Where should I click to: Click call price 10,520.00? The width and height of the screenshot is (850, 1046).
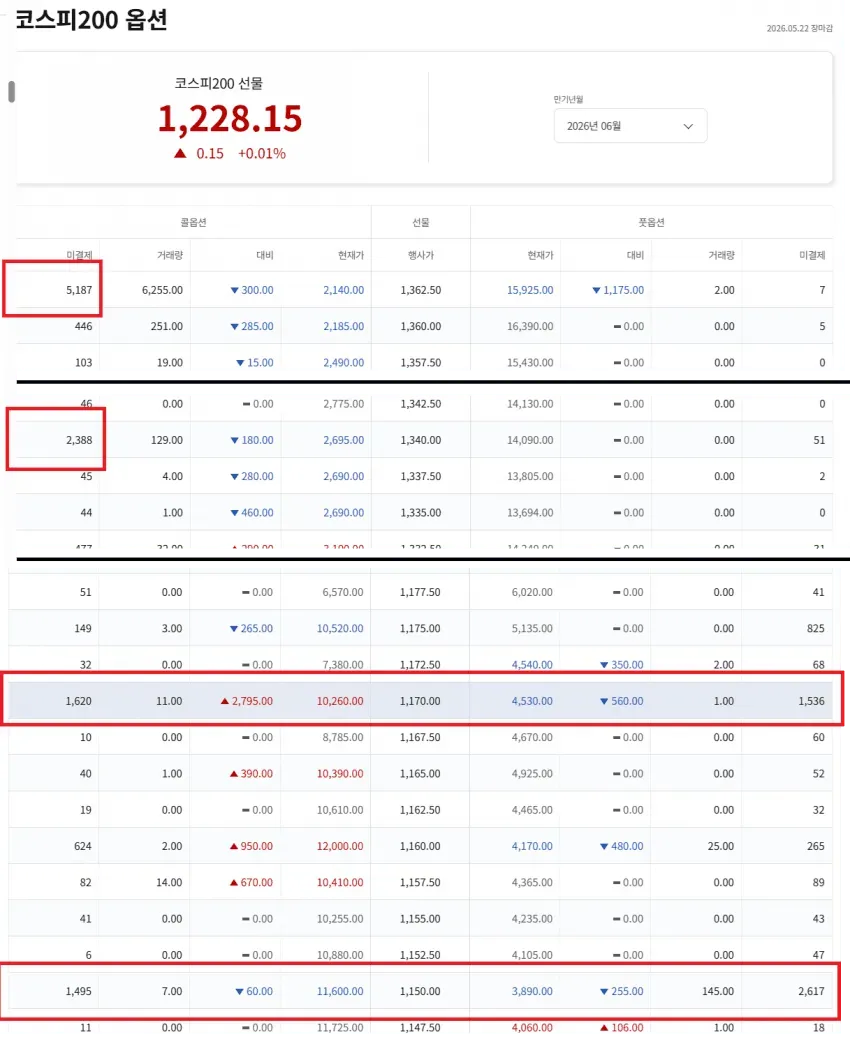point(340,628)
